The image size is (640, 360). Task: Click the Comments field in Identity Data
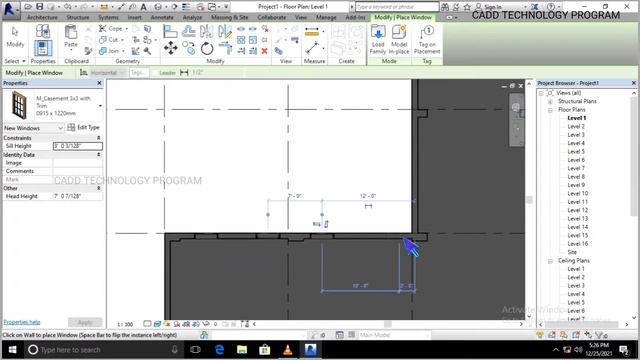[x=78, y=171]
